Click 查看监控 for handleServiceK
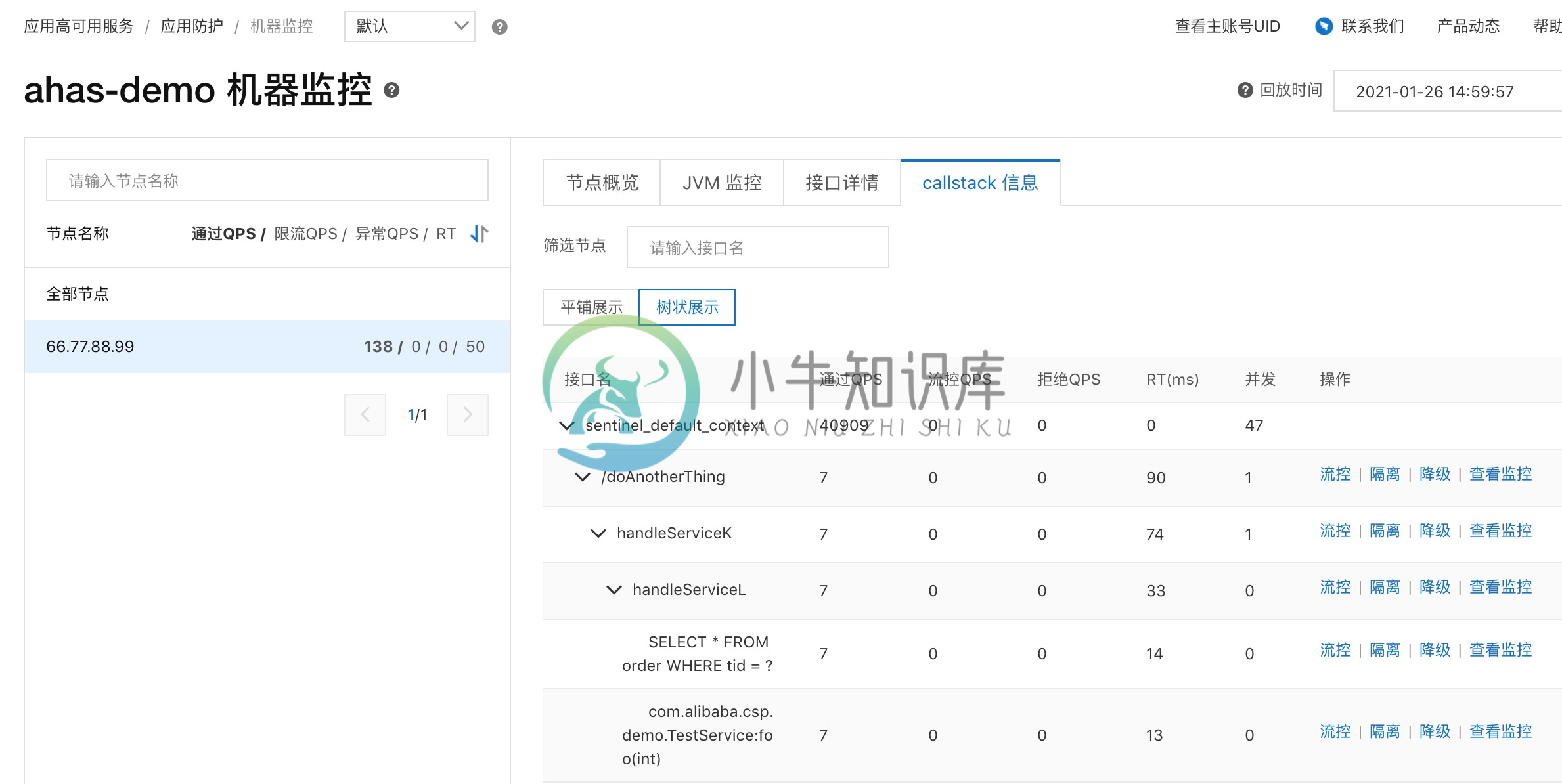1562x784 pixels. (1501, 531)
